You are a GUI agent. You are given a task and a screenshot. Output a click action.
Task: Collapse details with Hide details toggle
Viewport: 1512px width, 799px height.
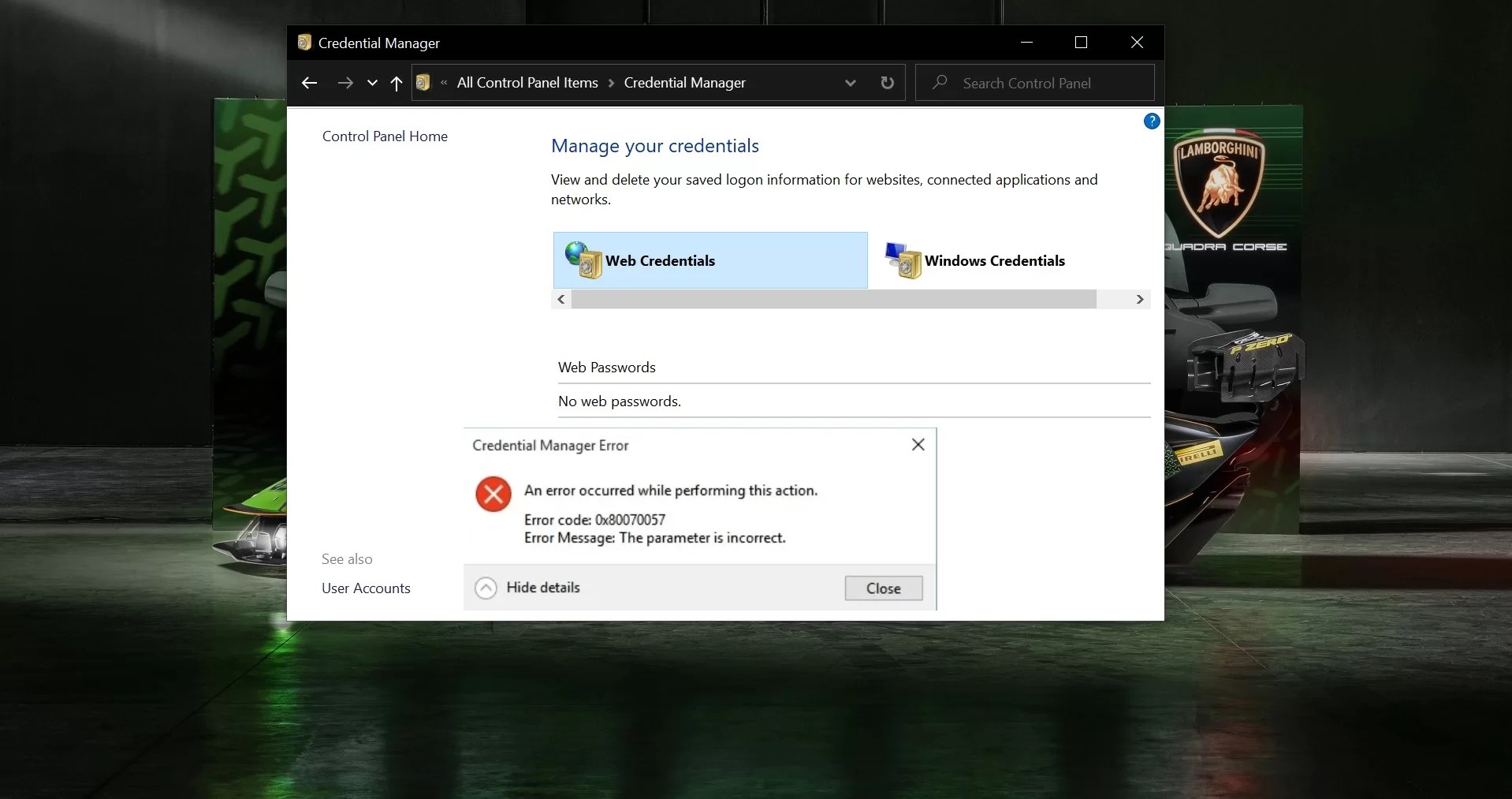click(527, 587)
